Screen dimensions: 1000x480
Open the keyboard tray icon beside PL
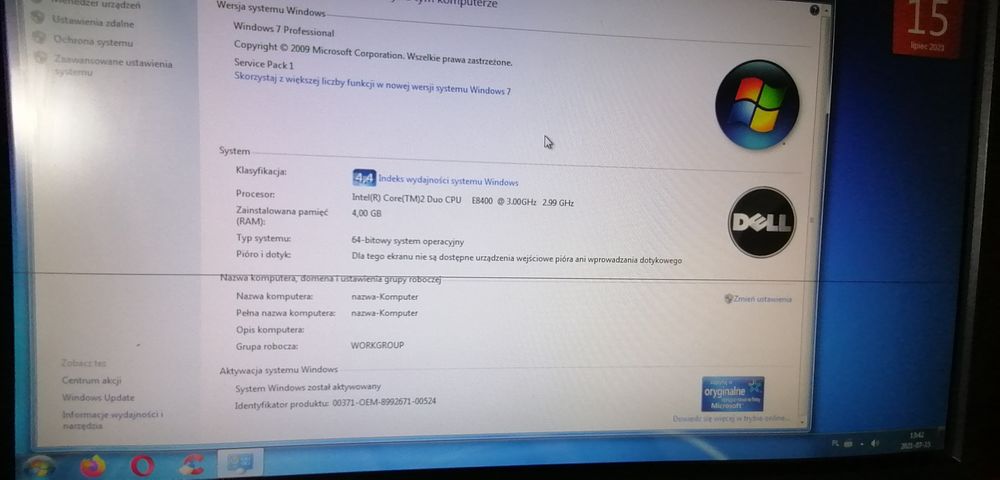(x=848, y=442)
